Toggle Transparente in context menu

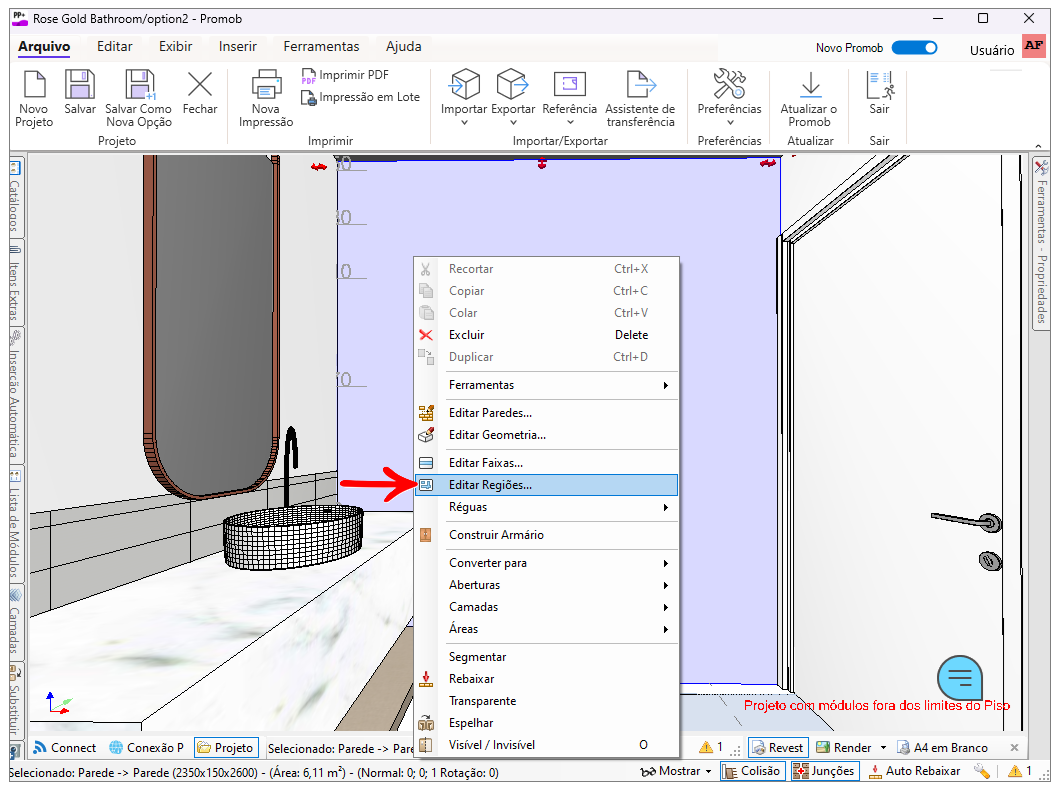pos(546,701)
